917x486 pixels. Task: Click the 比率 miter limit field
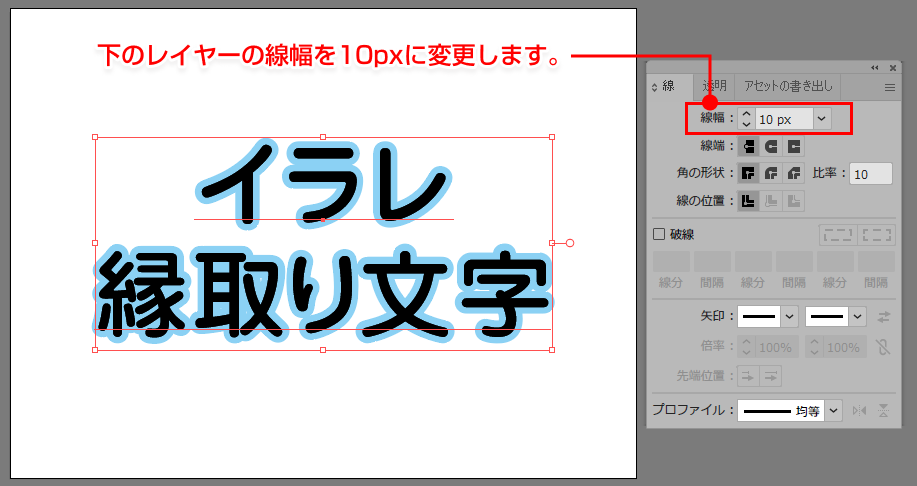[x=871, y=174]
